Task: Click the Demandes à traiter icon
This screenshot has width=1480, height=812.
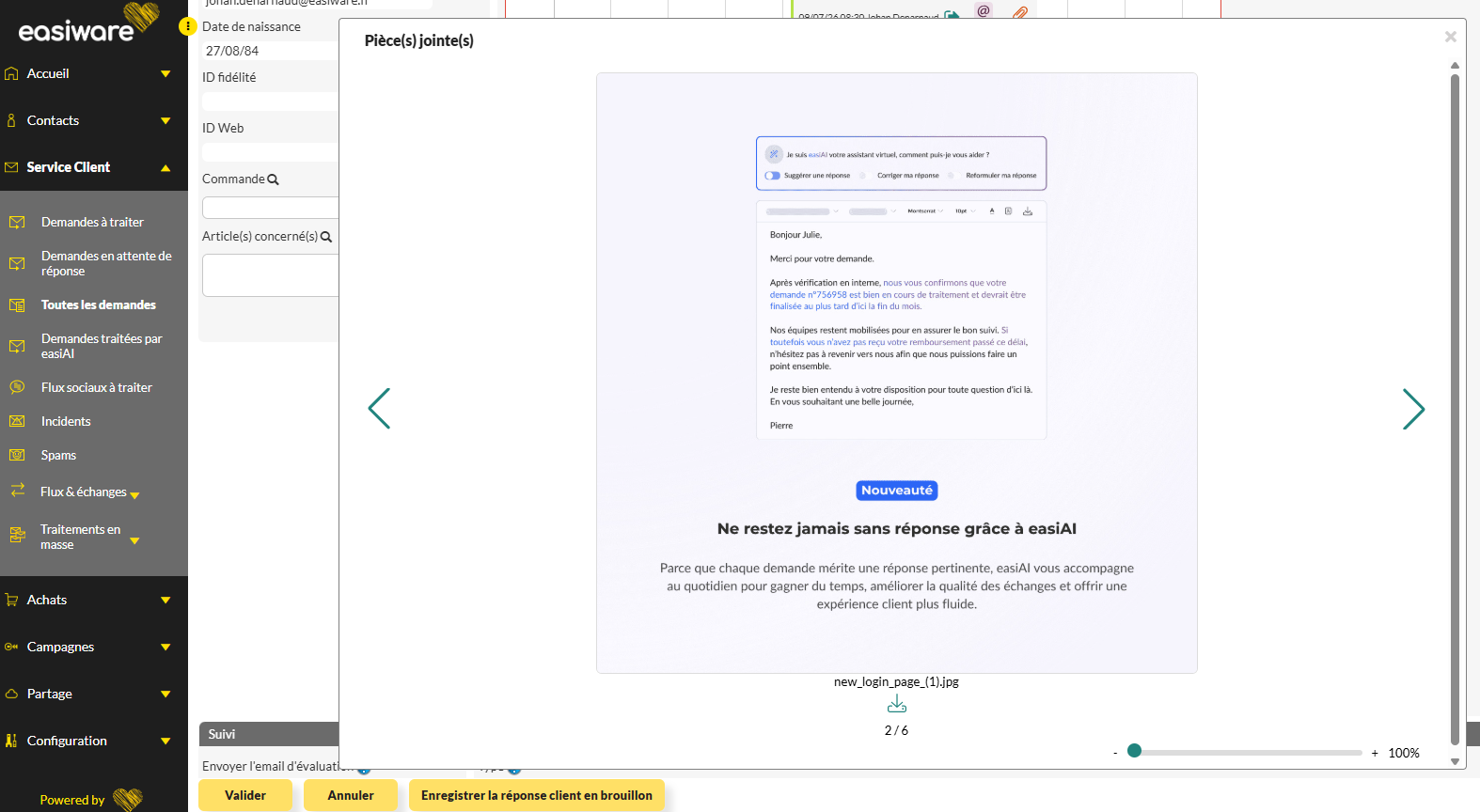Action: click(17, 222)
